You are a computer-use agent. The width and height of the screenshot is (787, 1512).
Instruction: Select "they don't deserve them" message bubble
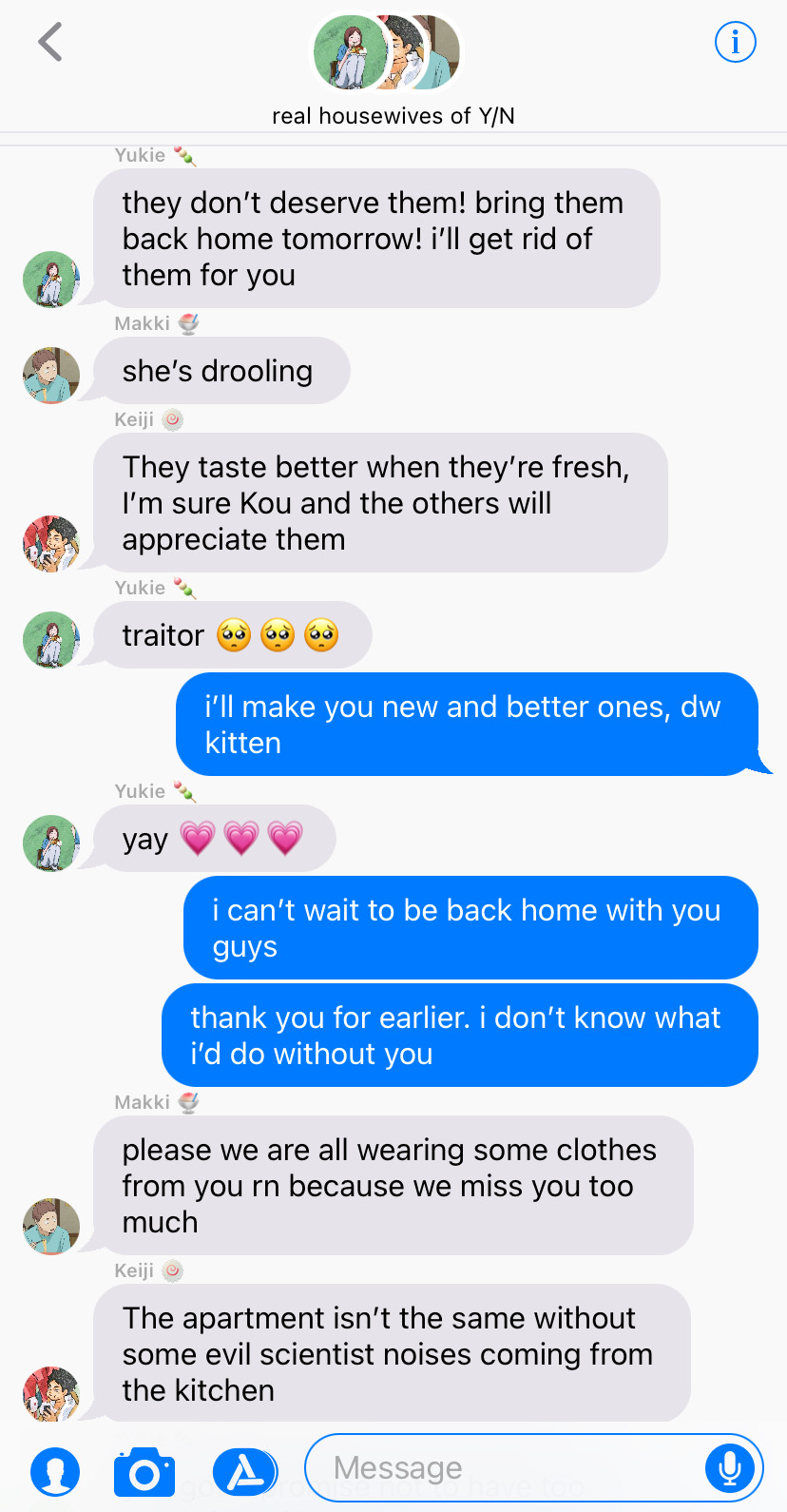click(x=376, y=239)
